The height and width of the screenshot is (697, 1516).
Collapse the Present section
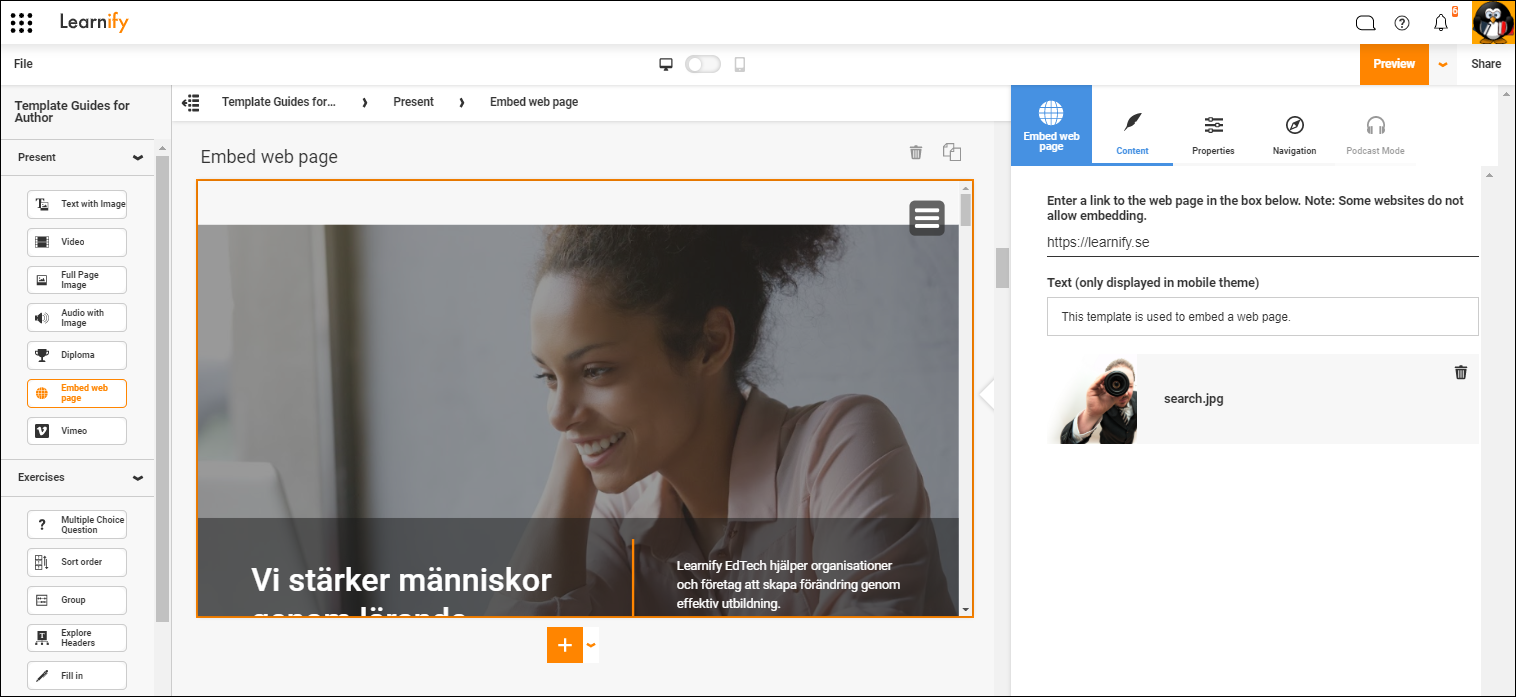click(137, 157)
